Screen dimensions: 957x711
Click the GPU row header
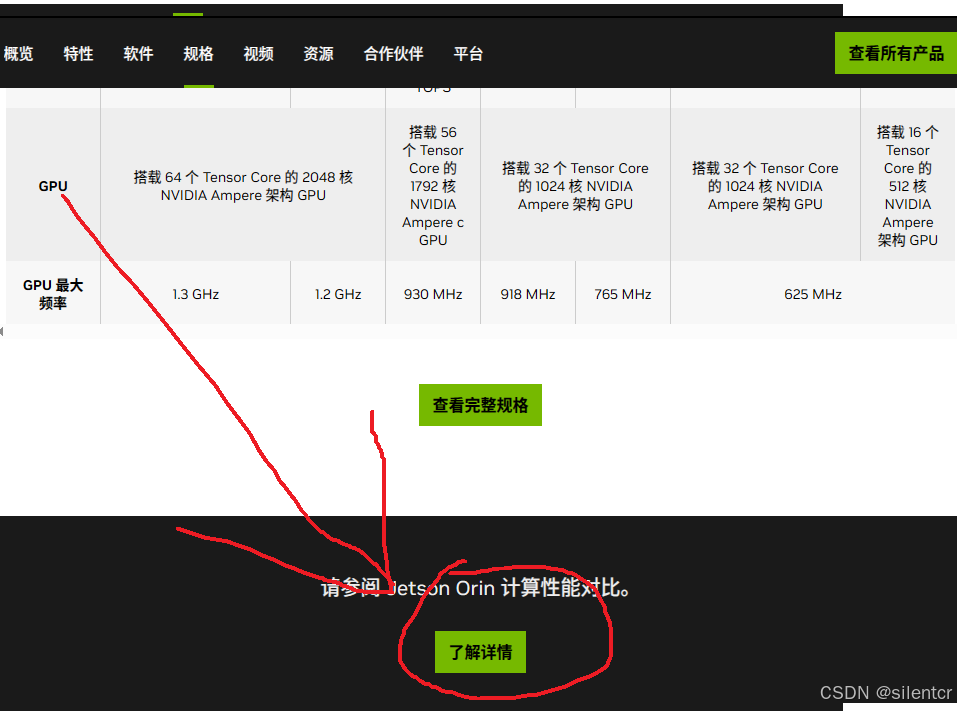[53, 186]
